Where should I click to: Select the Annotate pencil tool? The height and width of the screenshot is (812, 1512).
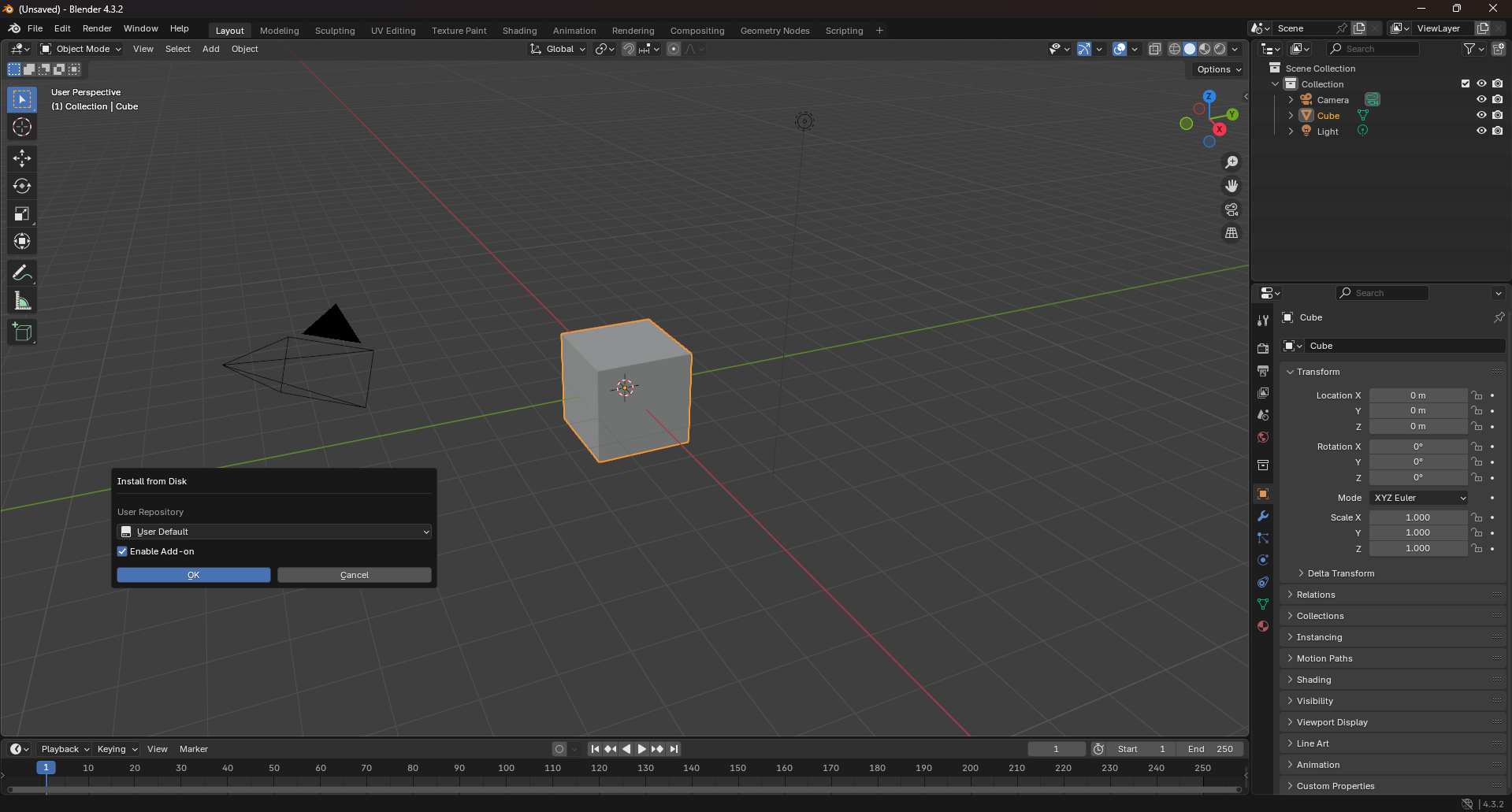pos(22,273)
